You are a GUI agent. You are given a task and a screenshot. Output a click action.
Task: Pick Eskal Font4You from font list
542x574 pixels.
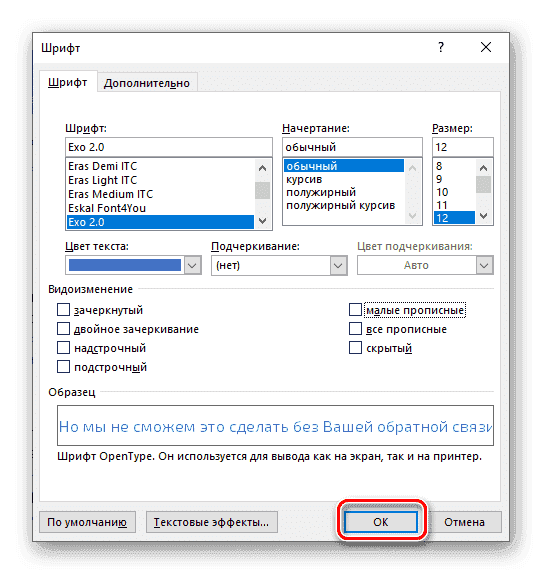[x=160, y=208]
